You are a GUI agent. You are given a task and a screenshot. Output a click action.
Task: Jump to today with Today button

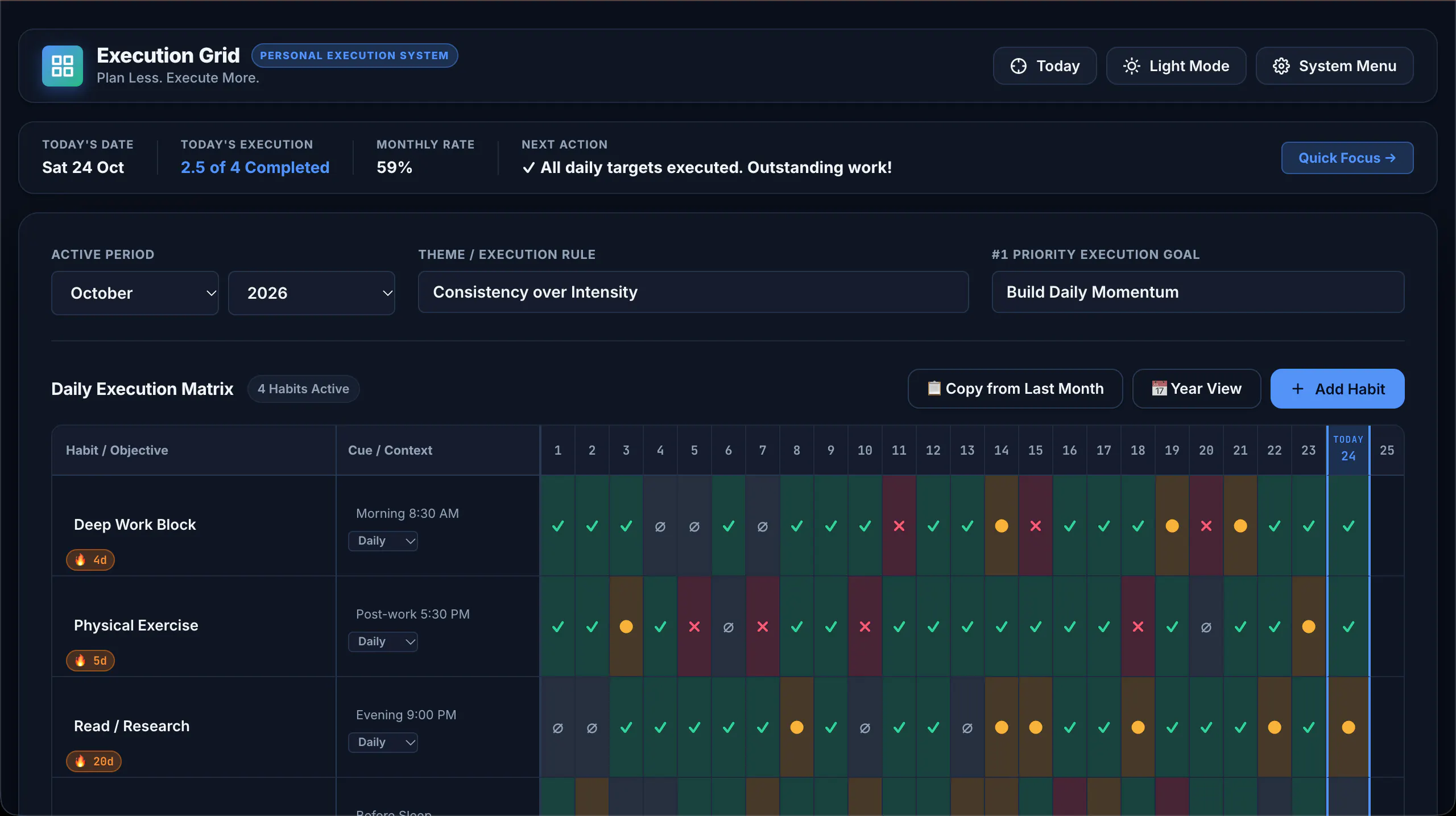(x=1045, y=66)
